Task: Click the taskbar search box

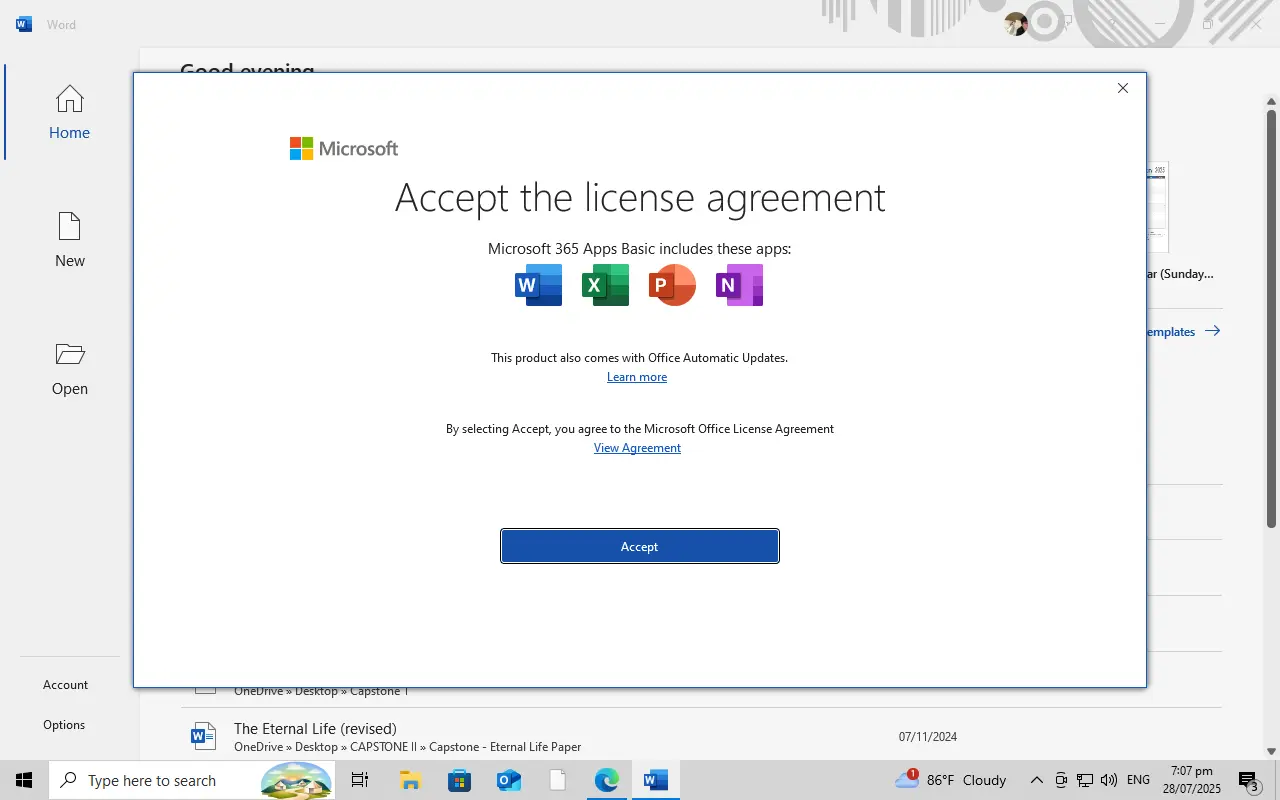Action: (192, 780)
